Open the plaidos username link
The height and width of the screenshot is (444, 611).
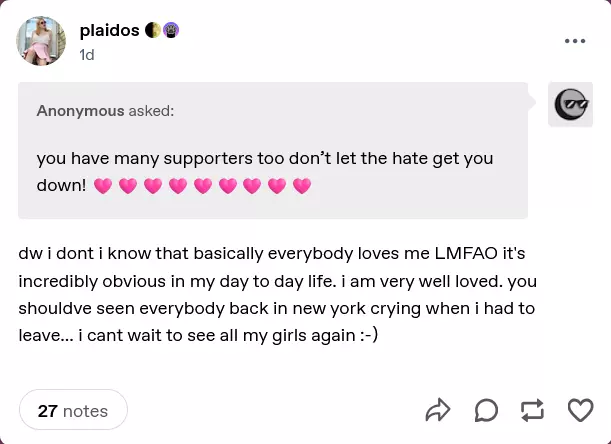(x=109, y=30)
